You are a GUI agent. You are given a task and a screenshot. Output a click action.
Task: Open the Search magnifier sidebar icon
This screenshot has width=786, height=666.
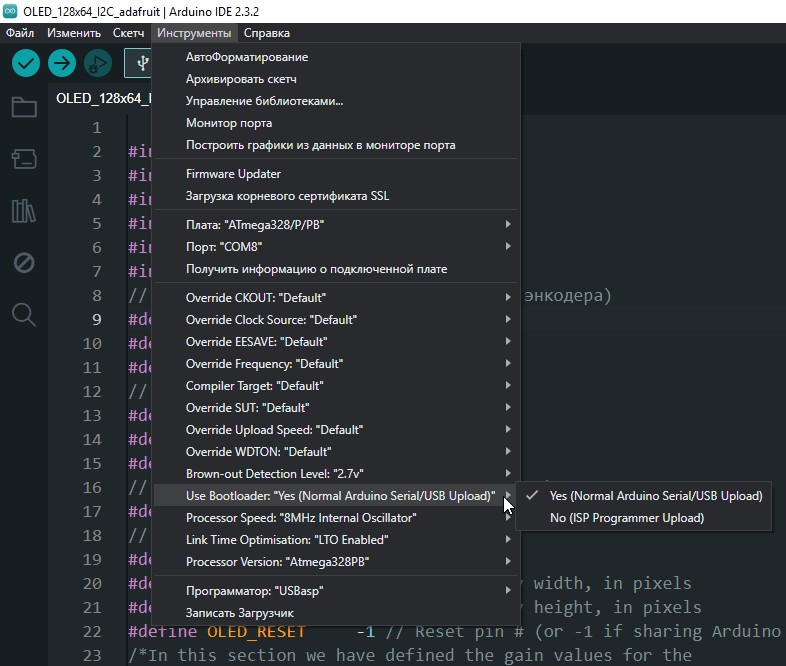(24, 315)
